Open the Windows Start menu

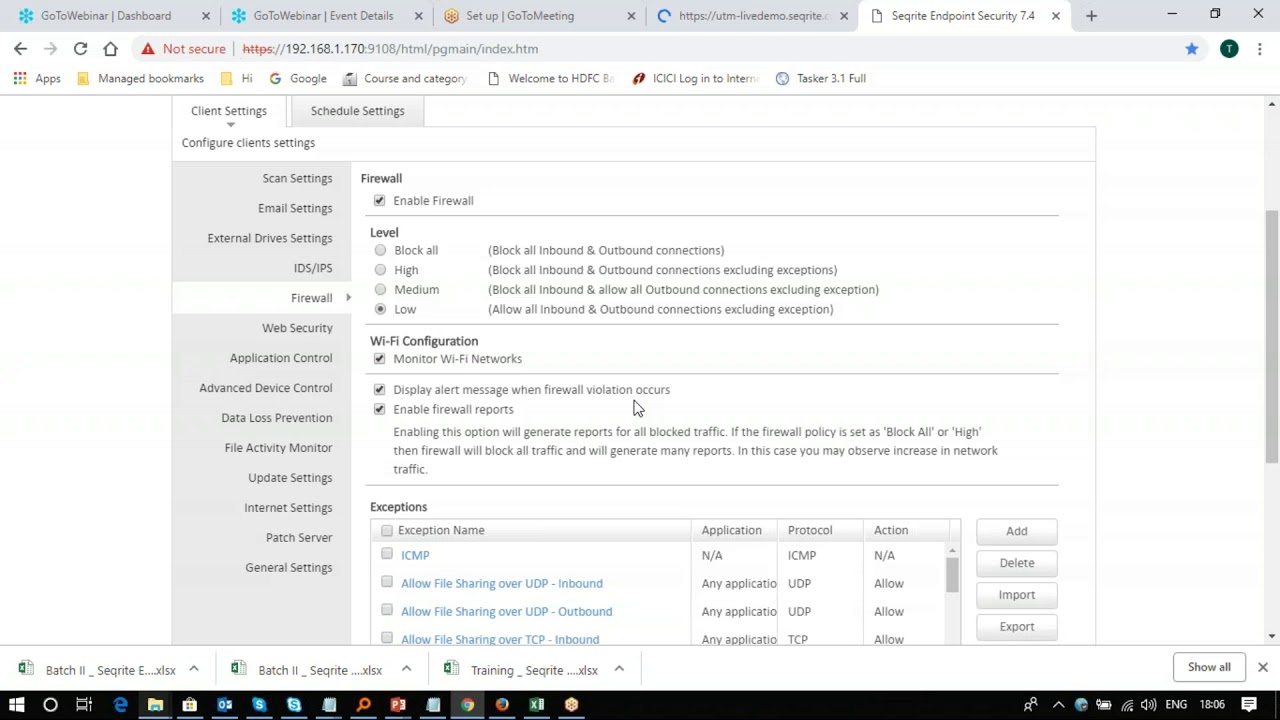(x=17, y=705)
